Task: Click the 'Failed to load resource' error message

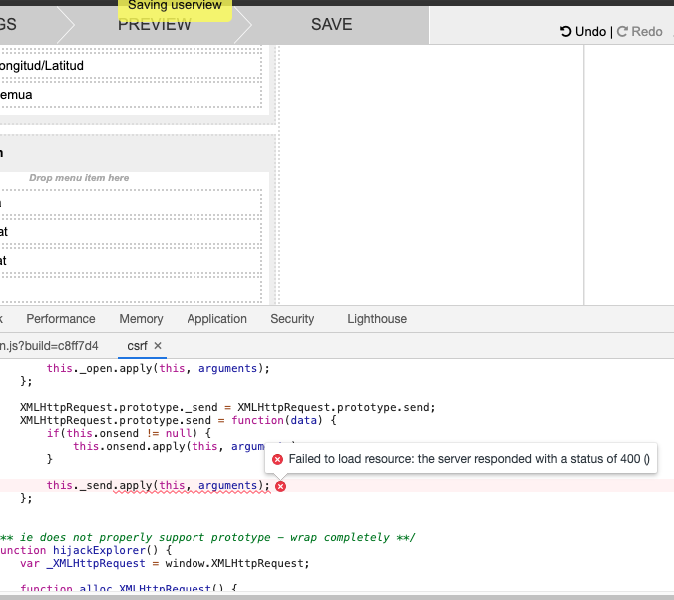Action: click(469, 459)
